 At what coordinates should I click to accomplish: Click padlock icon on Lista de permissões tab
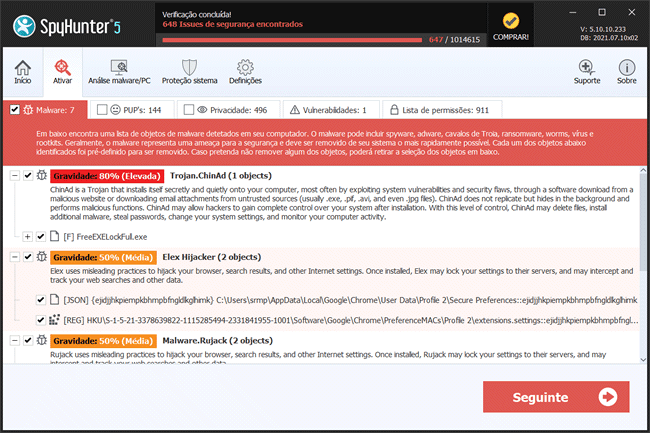(394, 109)
